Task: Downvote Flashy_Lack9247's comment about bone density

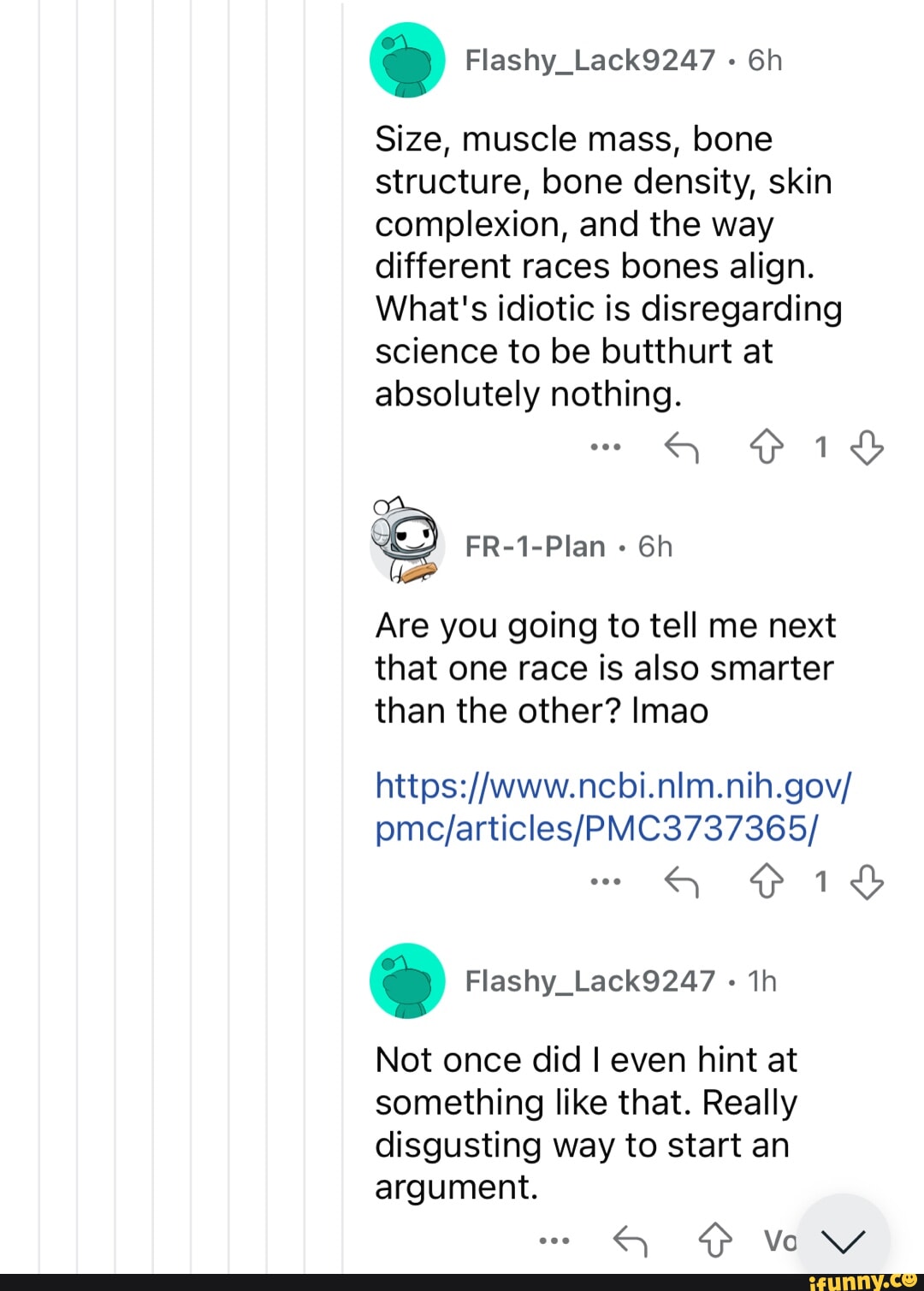Action: [867, 447]
